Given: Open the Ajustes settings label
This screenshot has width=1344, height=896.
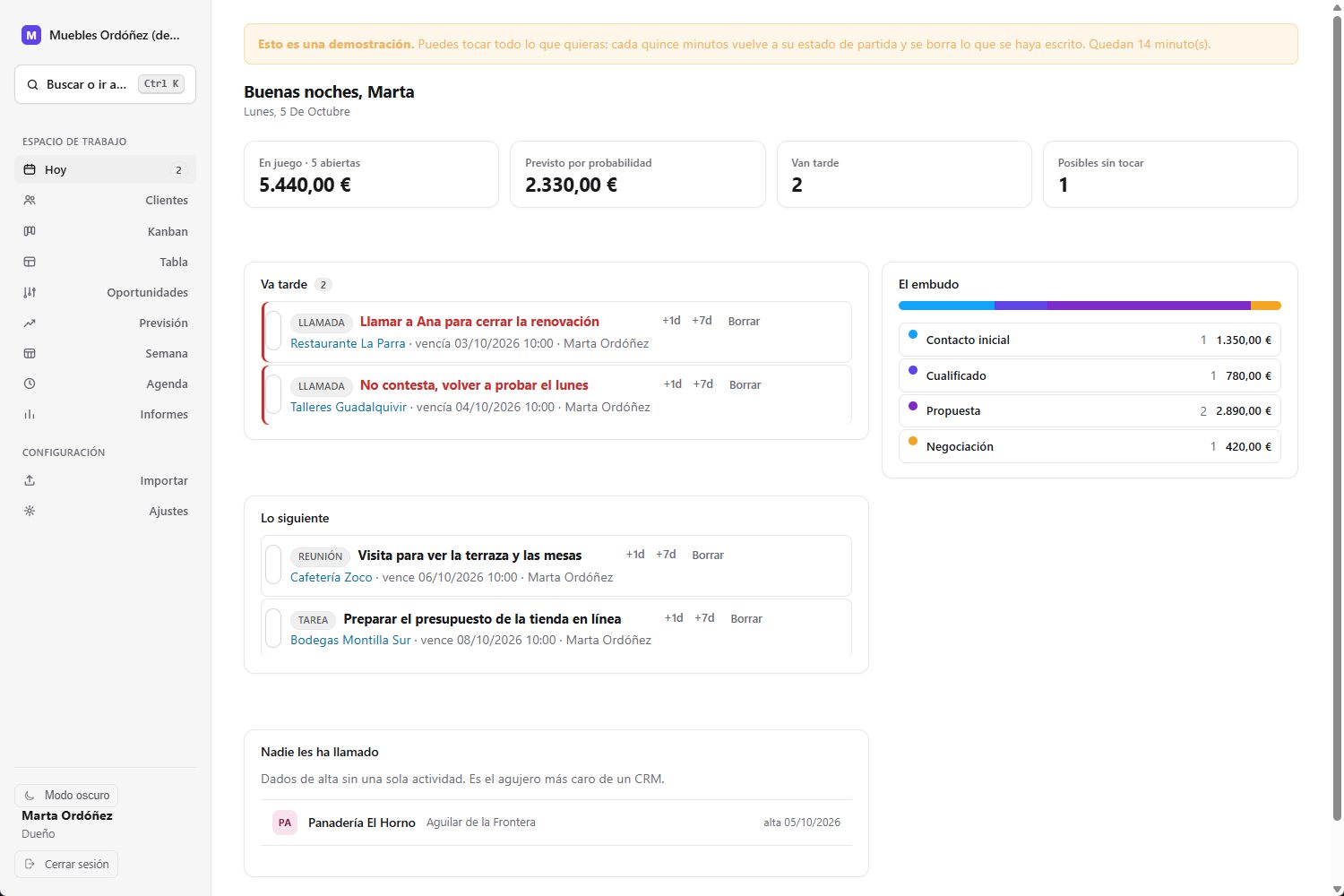Looking at the screenshot, I should pos(168,511).
